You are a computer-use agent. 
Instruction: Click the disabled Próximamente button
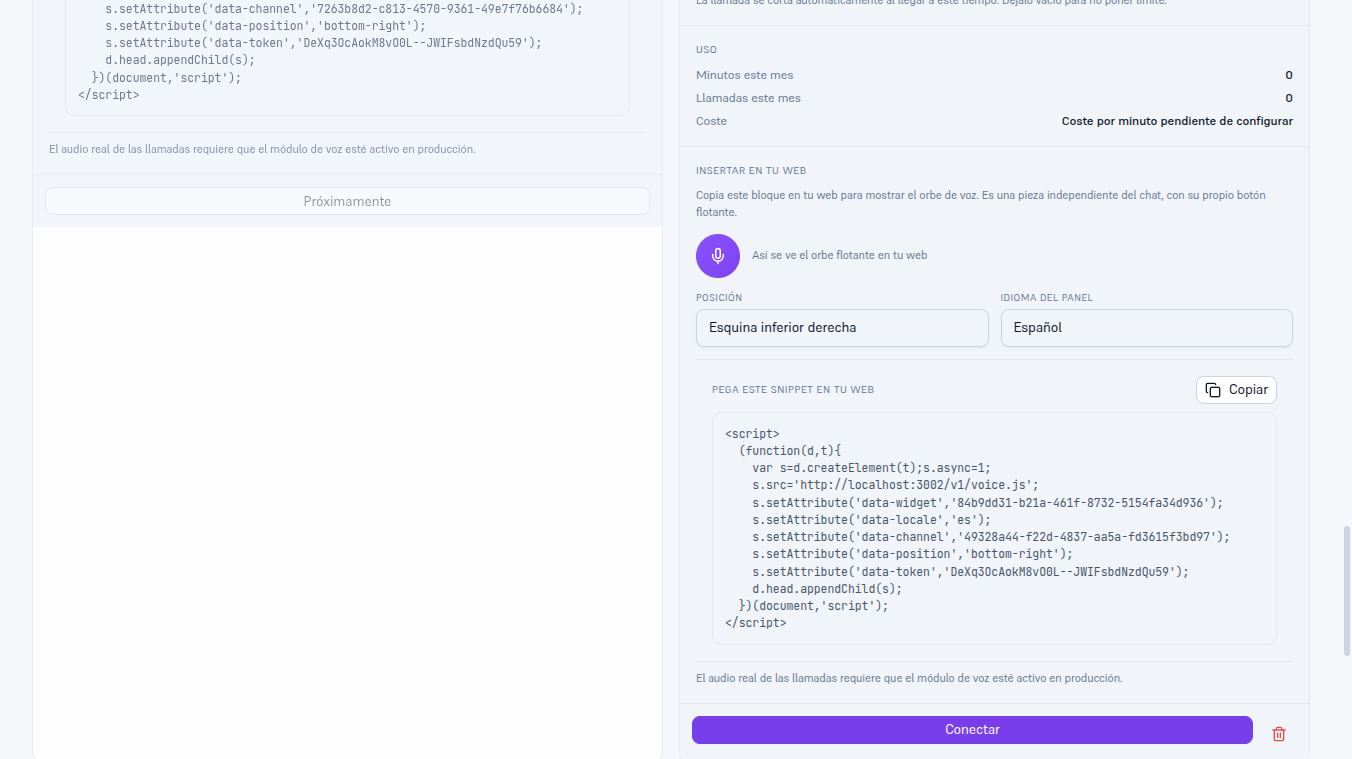tap(347, 201)
